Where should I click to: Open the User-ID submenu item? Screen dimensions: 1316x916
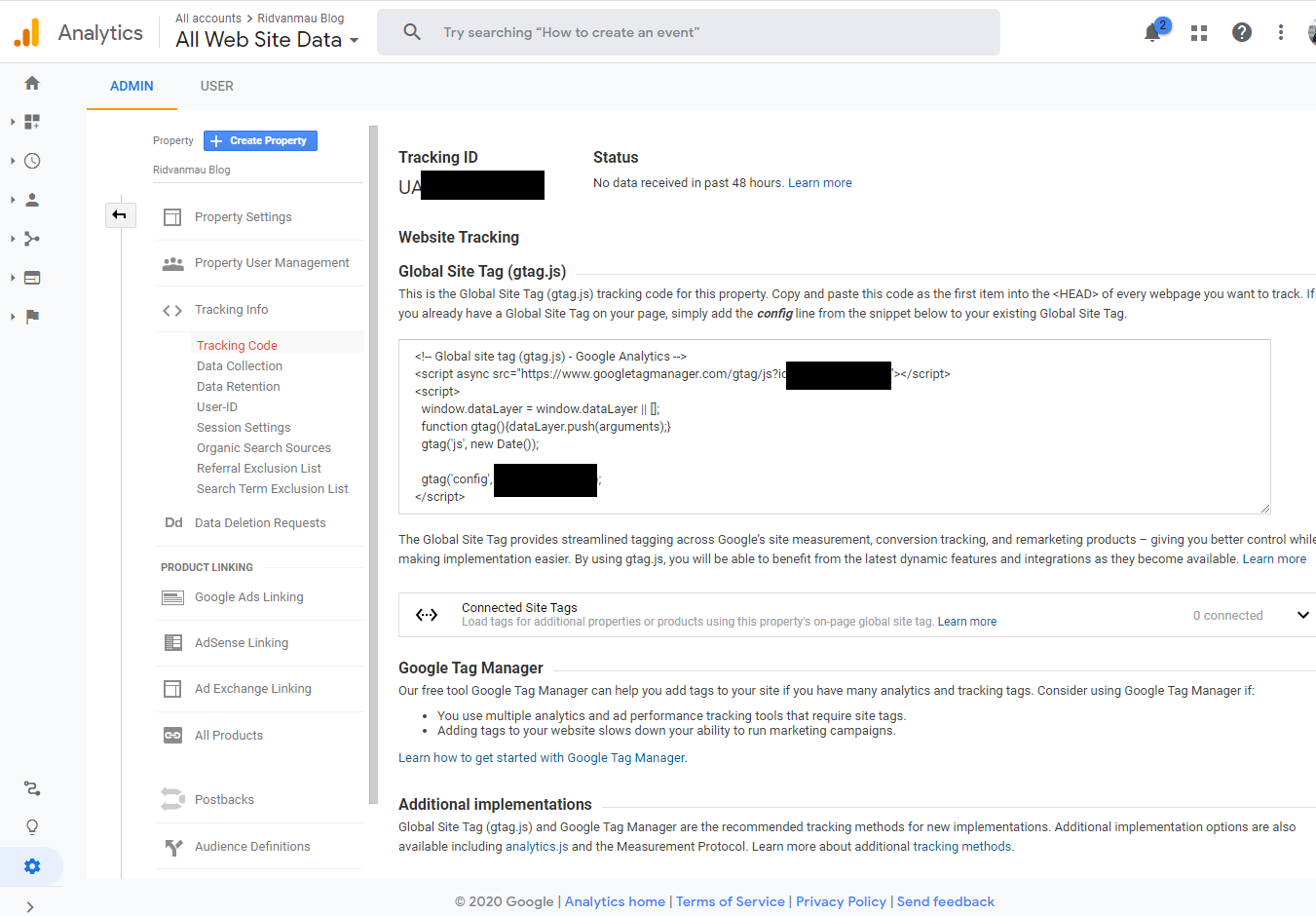click(x=217, y=407)
